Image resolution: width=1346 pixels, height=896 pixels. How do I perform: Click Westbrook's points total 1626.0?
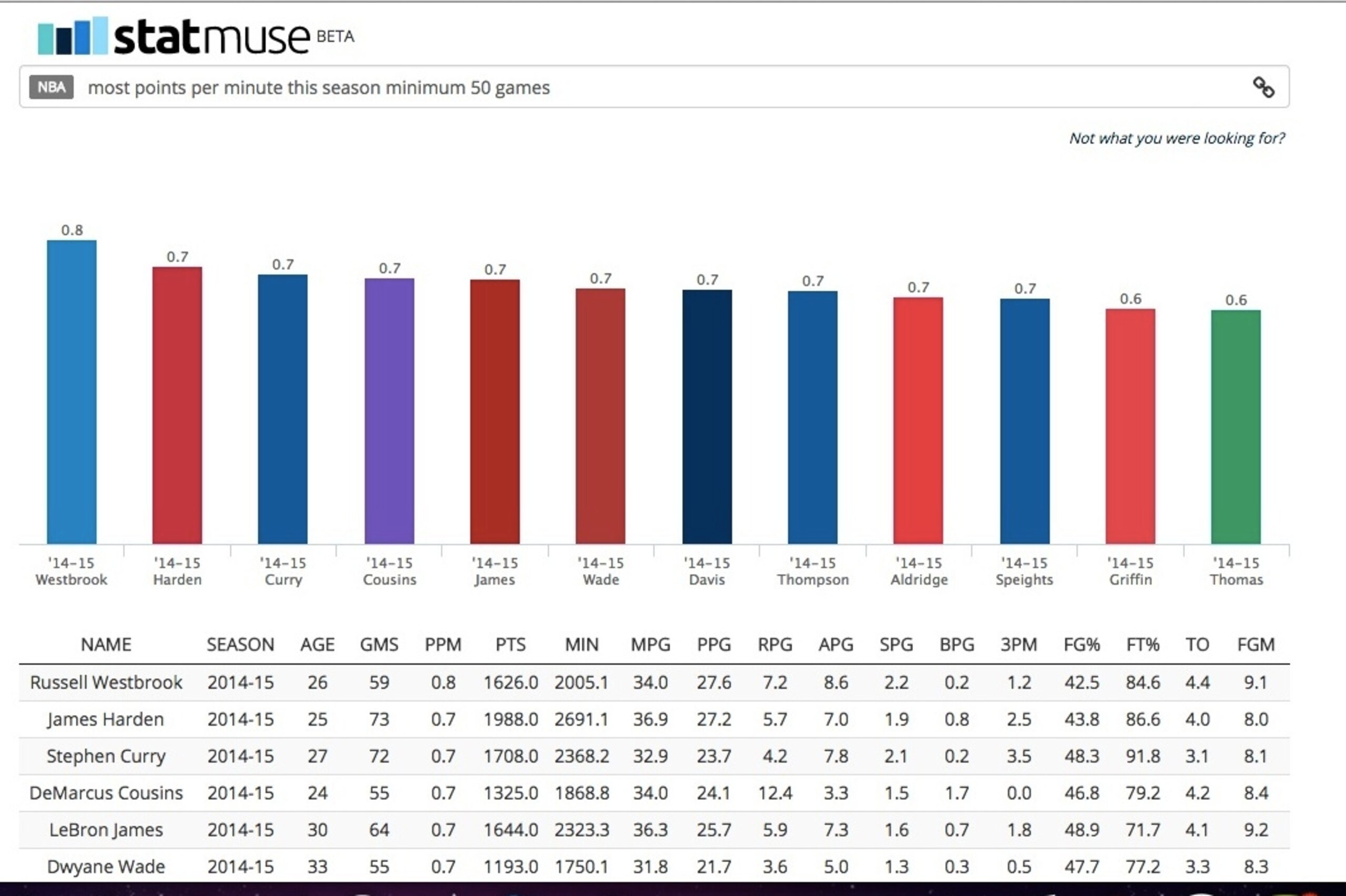click(511, 683)
